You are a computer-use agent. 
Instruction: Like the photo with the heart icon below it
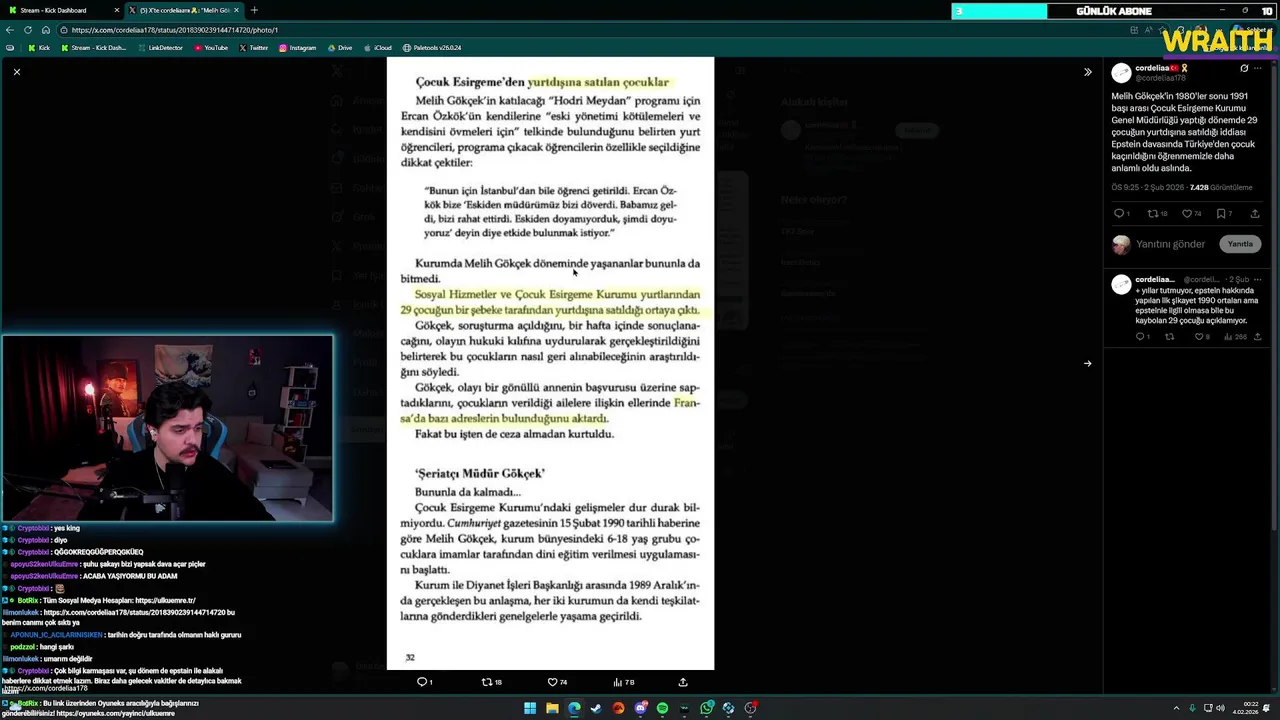pyautogui.click(x=552, y=682)
